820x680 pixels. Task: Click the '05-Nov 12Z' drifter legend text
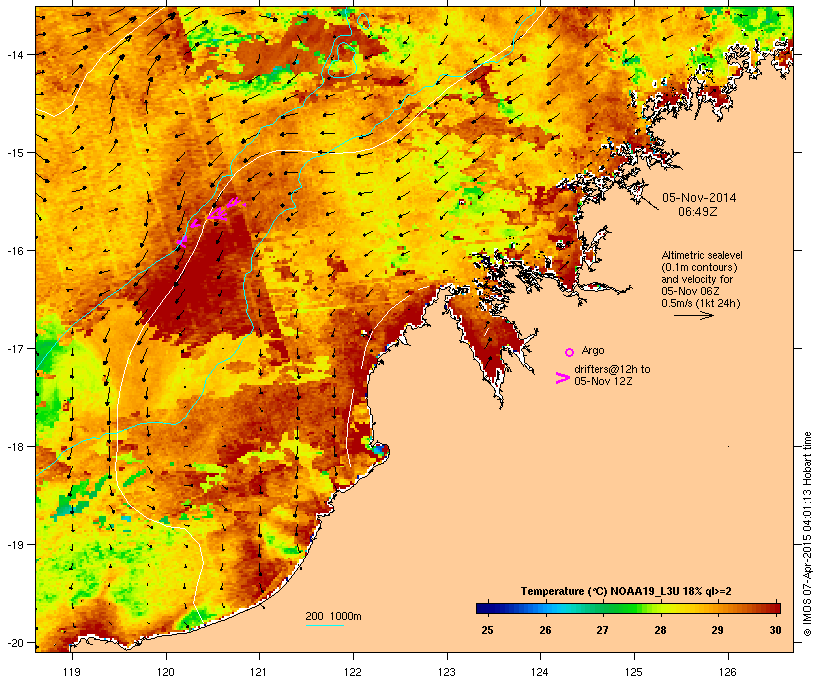pyautogui.click(x=603, y=381)
